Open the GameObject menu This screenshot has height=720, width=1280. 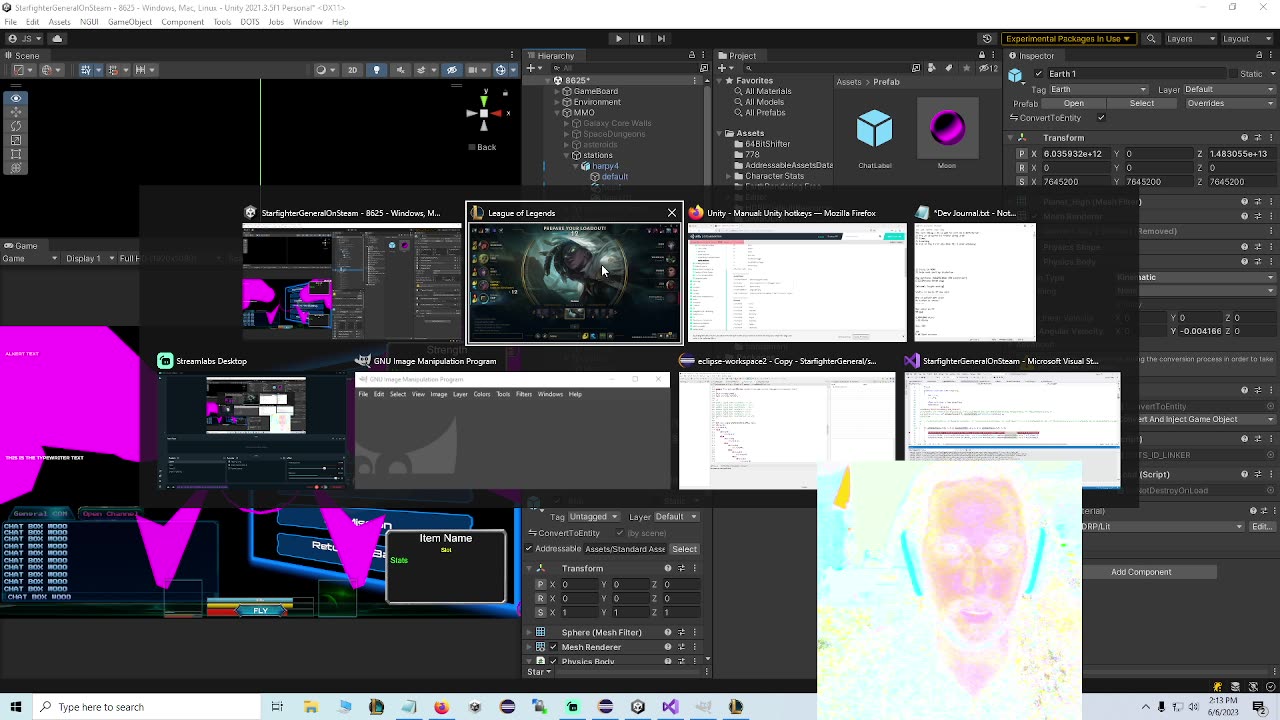click(x=130, y=22)
